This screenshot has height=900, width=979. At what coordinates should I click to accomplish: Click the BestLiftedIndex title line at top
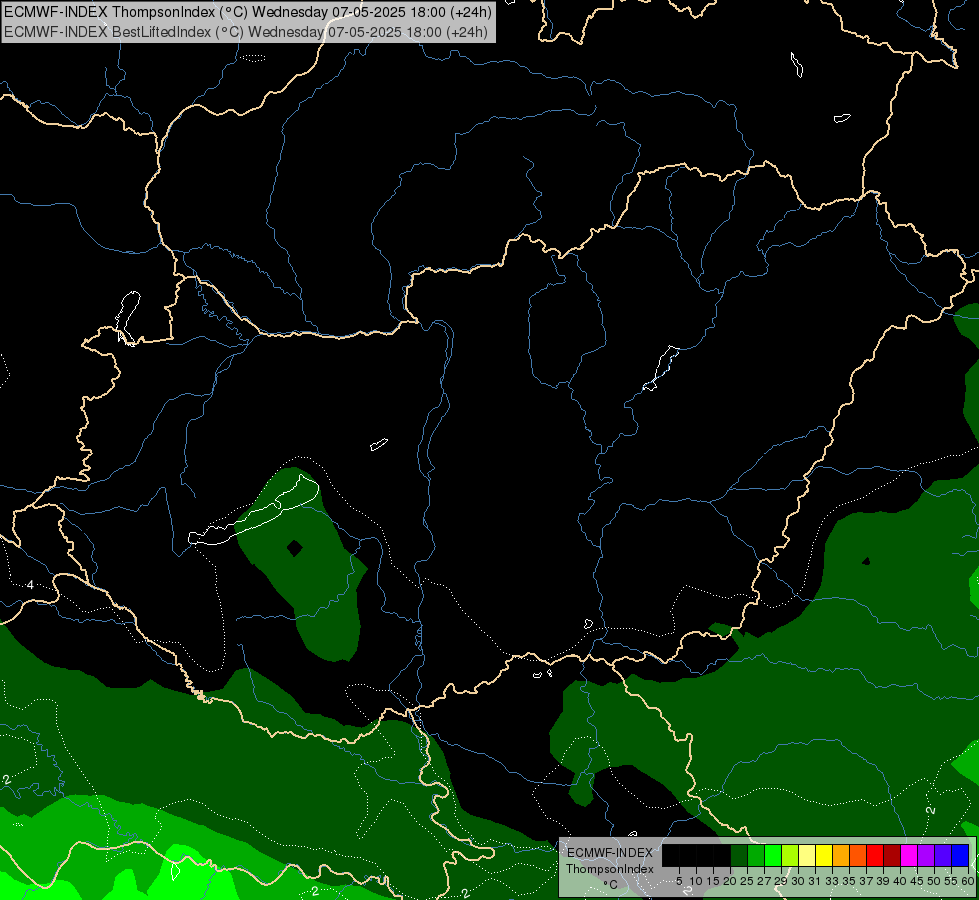245,31
